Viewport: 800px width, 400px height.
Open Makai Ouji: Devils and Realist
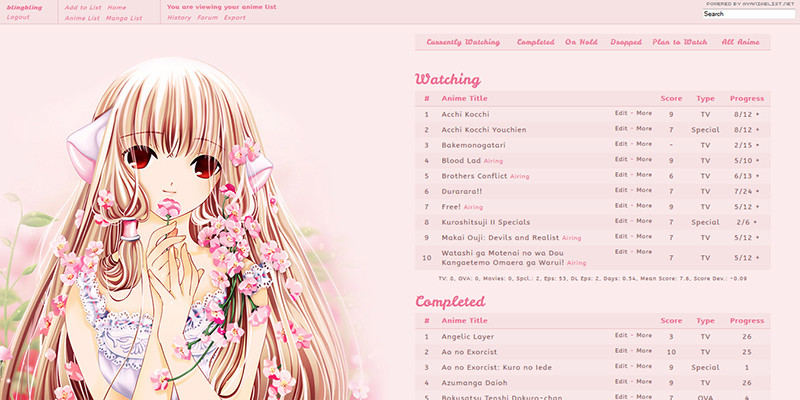501,238
